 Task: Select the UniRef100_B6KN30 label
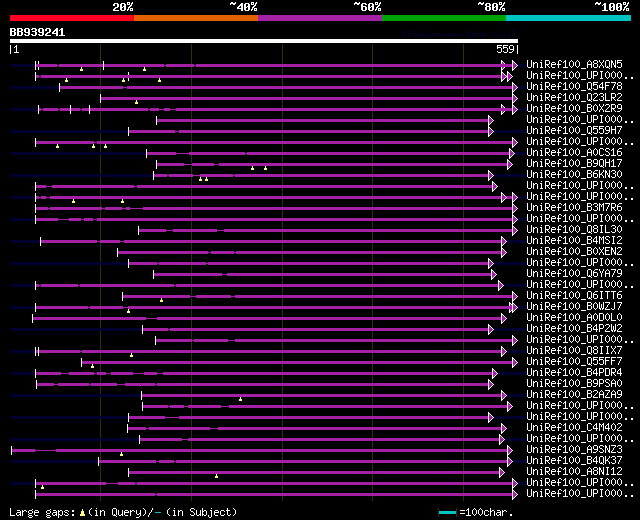click(x=574, y=175)
